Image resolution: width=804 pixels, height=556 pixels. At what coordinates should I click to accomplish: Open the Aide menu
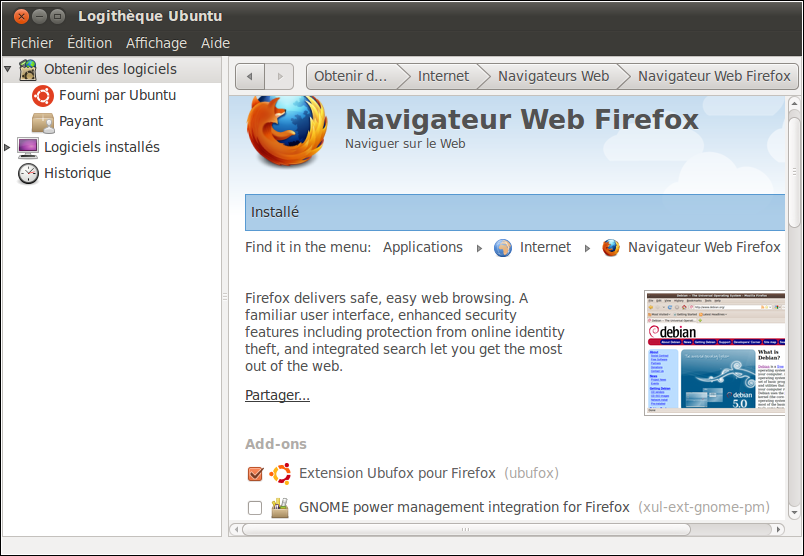pos(215,43)
